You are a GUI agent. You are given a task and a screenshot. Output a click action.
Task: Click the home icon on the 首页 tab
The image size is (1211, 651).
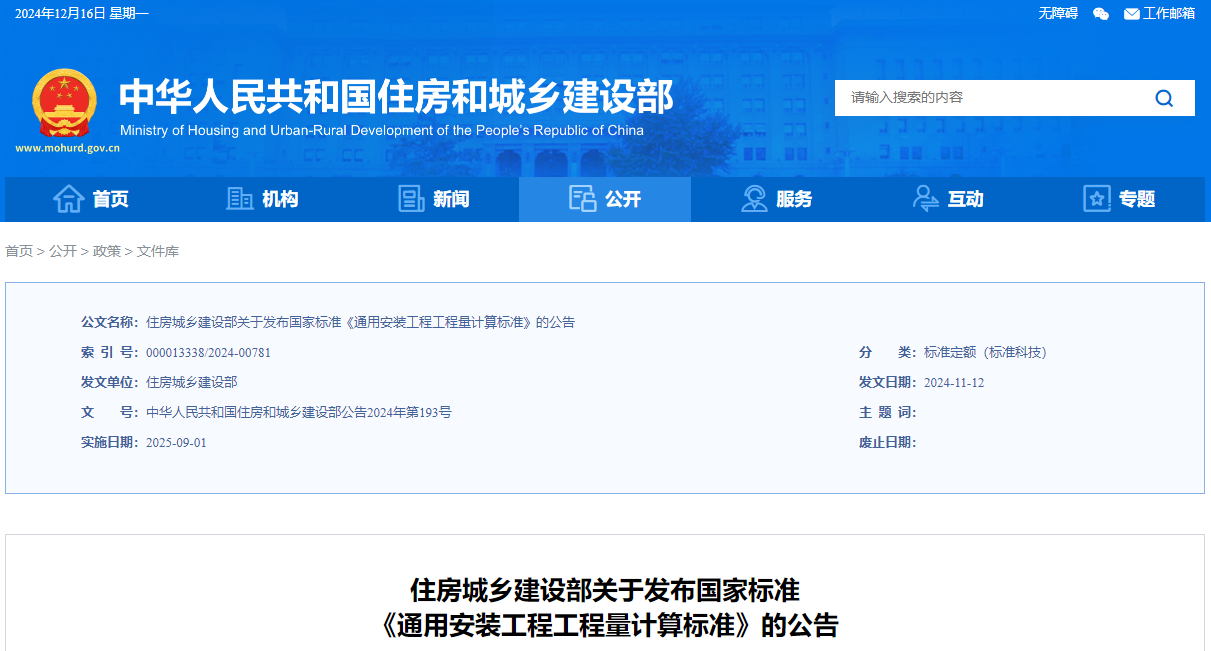(x=68, y=199)
